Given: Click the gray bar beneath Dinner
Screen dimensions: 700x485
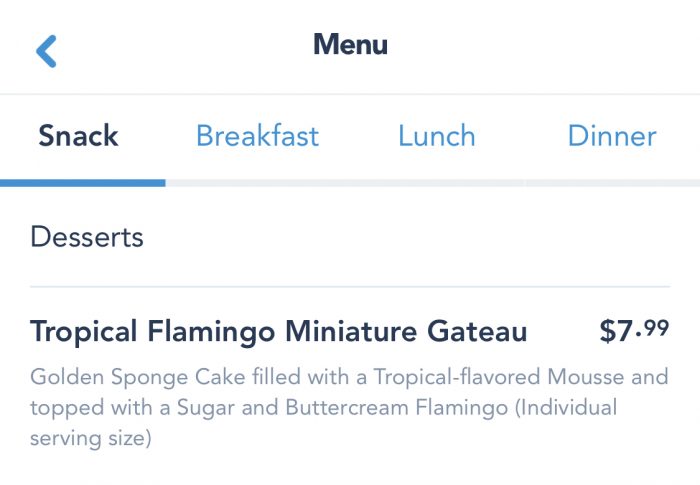Looking at the screenshot, I should (612, 183).
